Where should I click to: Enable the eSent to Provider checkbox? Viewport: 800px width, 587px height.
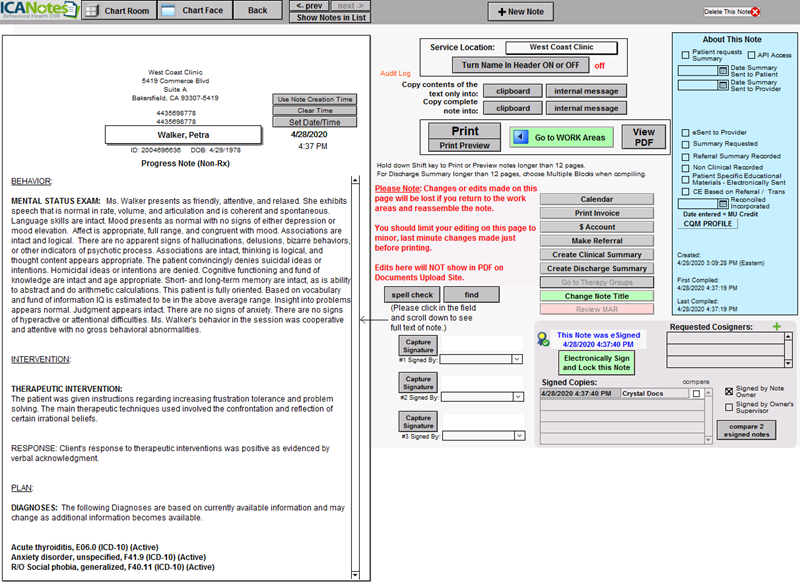click(685, 134)
